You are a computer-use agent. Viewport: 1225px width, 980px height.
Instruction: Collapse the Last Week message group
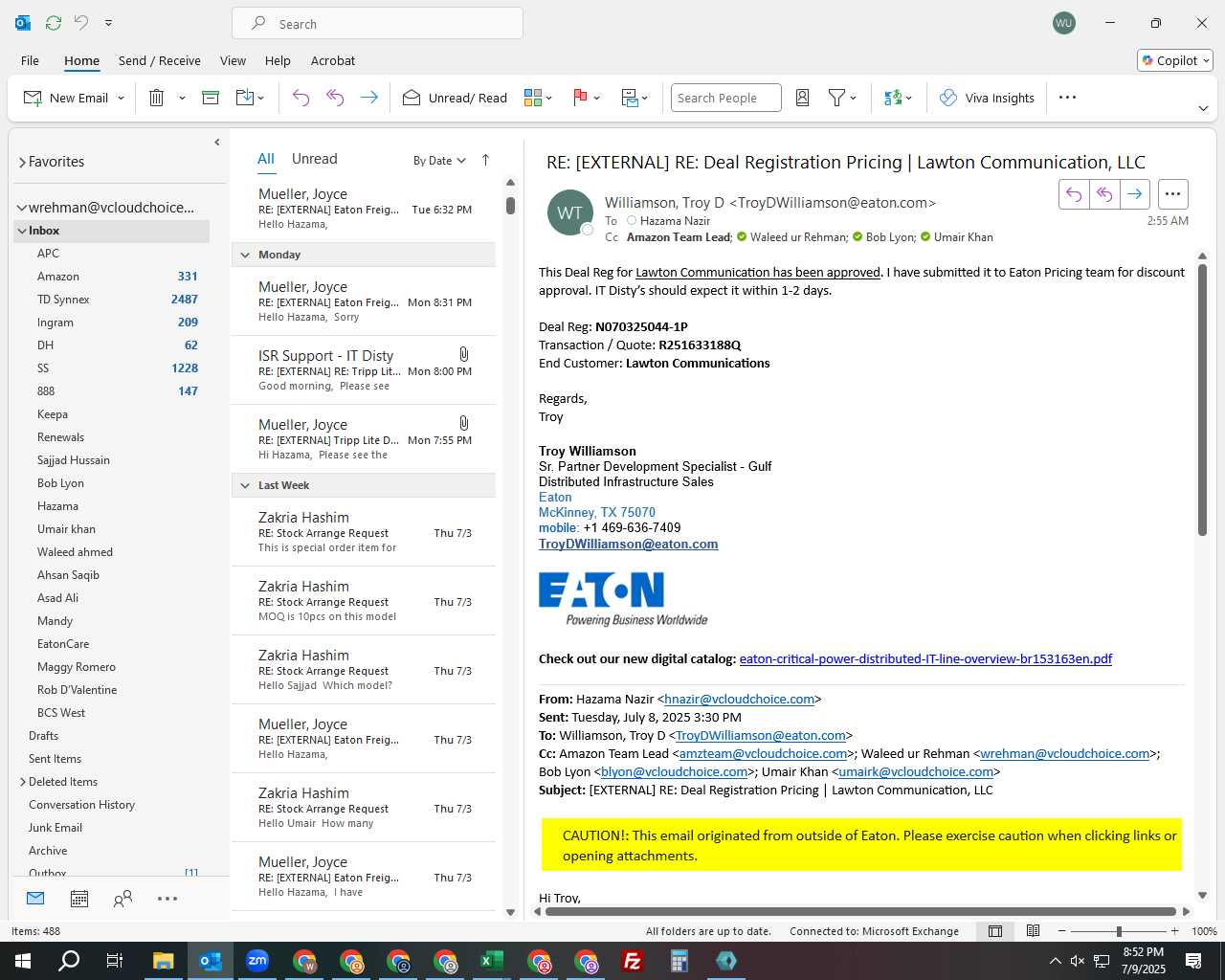(245, 485)
